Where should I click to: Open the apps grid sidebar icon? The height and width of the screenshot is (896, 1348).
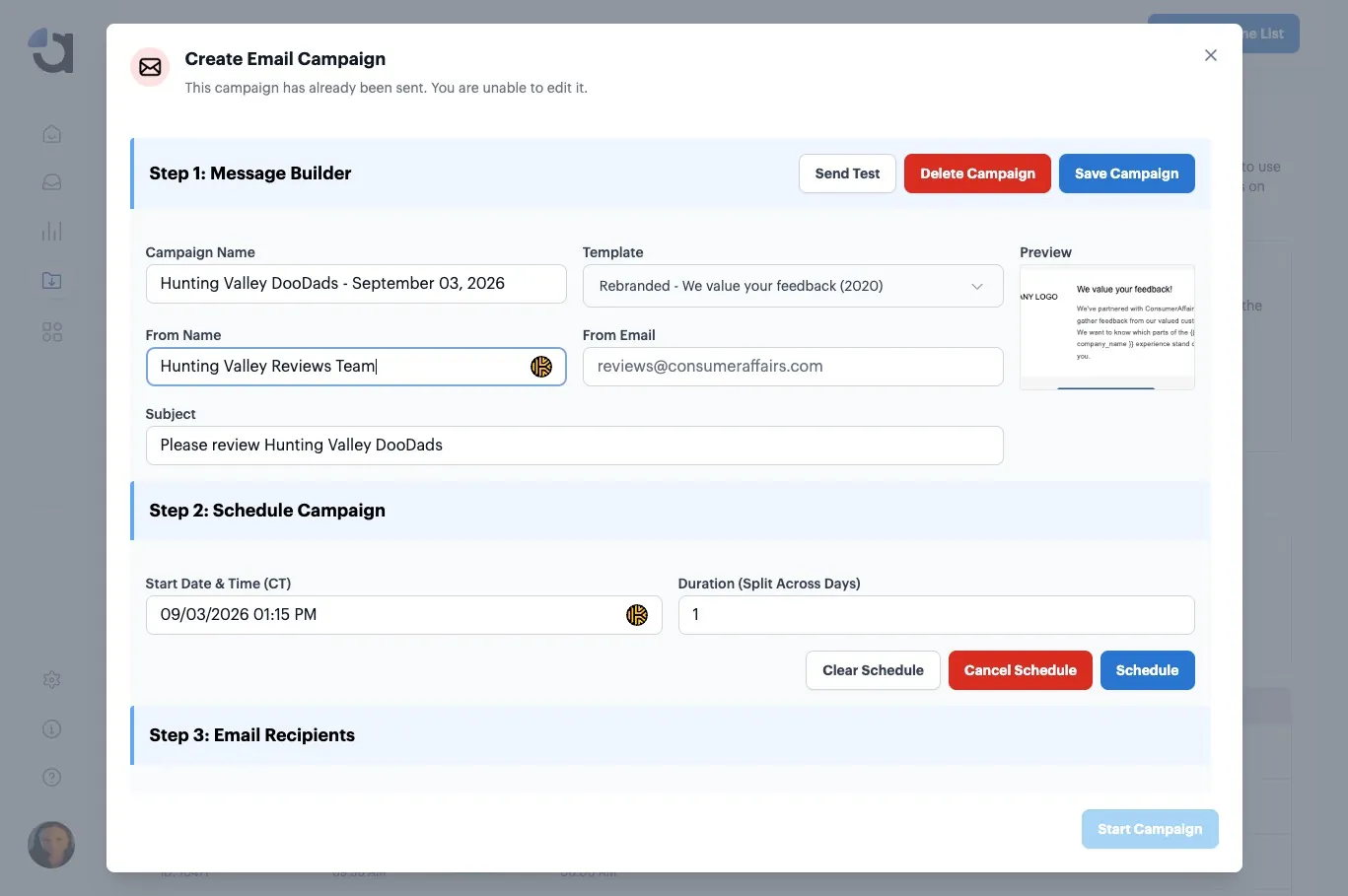coord(52,332)
